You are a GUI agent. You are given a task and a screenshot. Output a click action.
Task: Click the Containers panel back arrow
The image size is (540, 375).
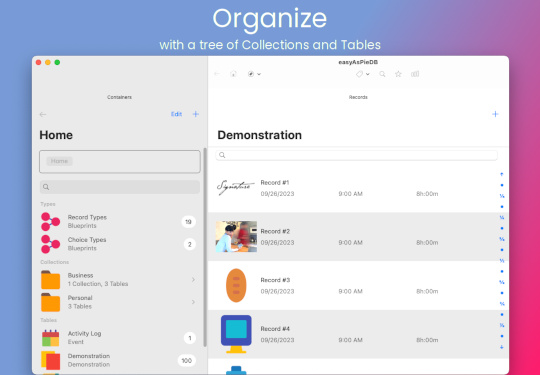(x=43, y=114)
